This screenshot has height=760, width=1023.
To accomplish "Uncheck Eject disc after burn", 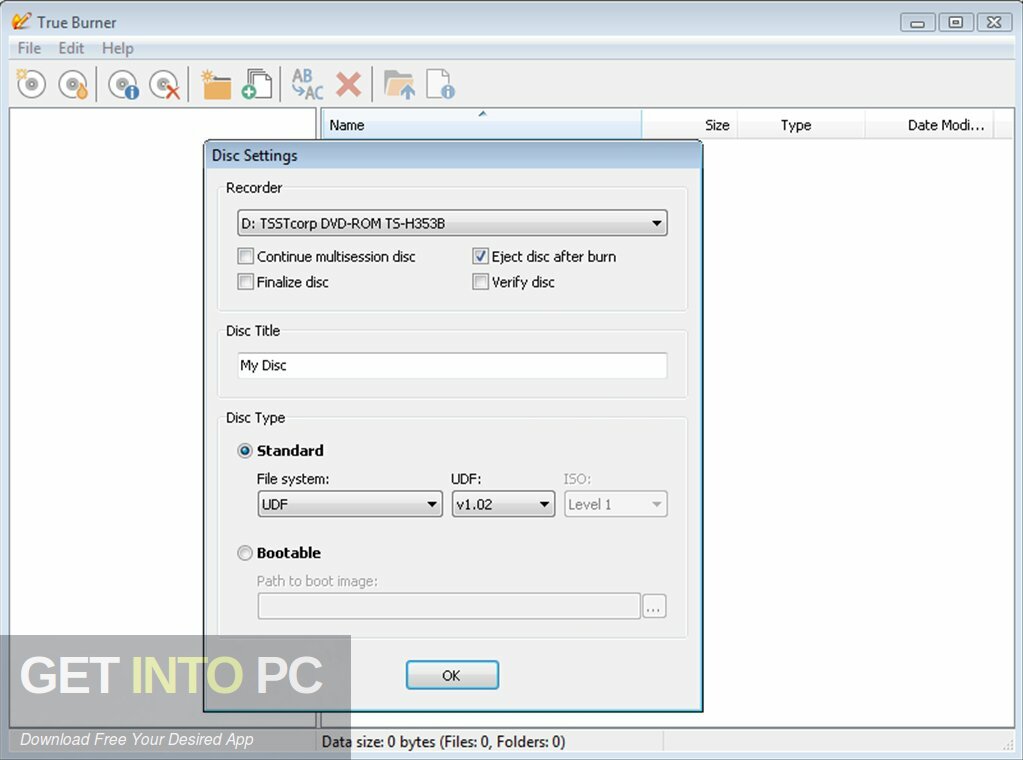I will pyautogui.click(x=480, y=256).
